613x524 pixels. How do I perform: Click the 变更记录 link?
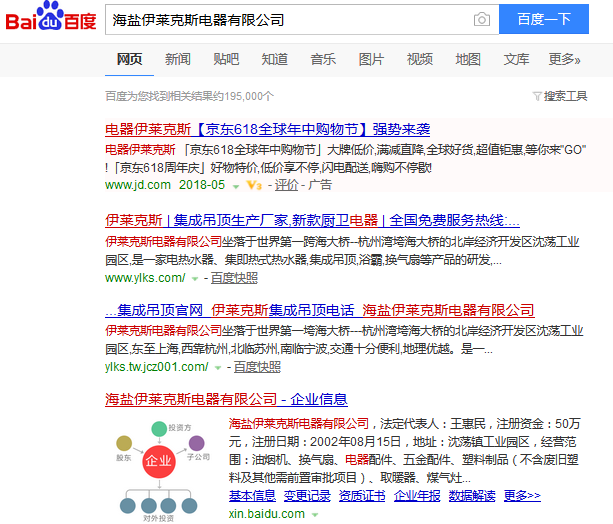click(x=306, y=495)
